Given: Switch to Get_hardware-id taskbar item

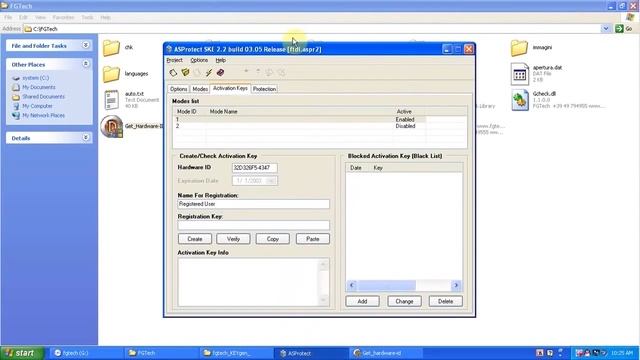Looking at the screenshot, I should point(386,353).
